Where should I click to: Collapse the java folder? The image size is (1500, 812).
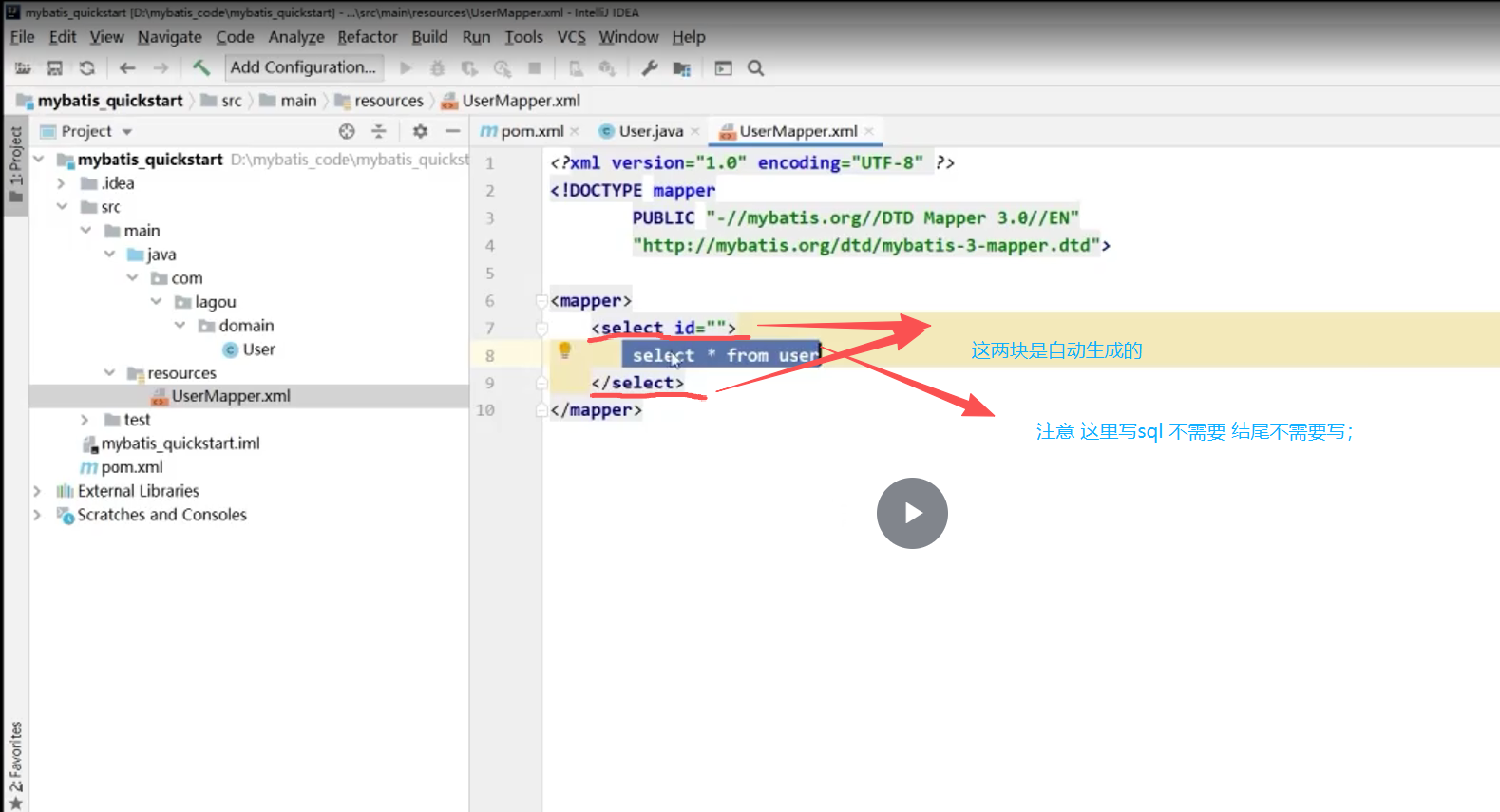pos(109,255)
